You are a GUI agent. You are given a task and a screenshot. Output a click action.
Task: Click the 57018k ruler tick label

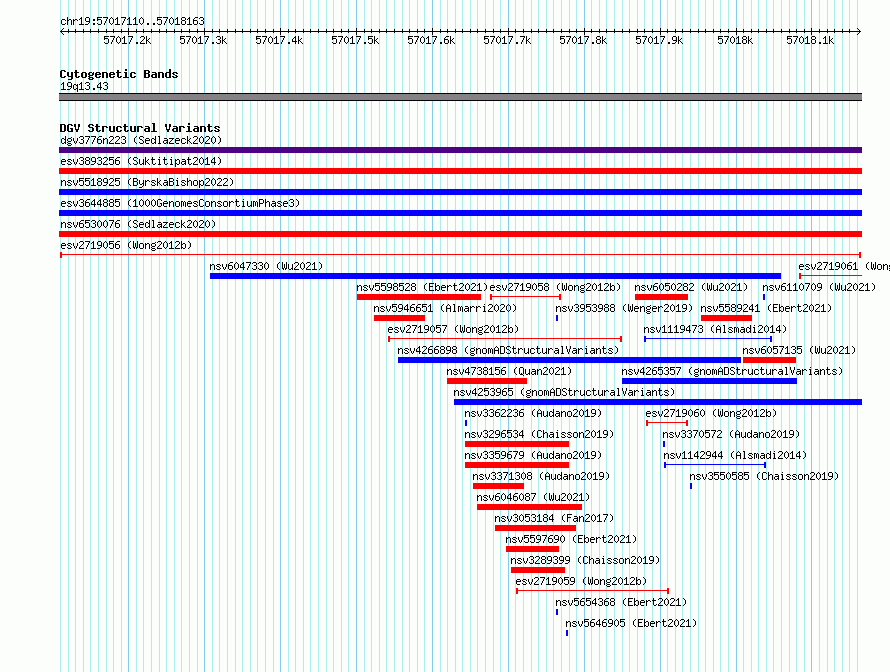tap(735, 40)
